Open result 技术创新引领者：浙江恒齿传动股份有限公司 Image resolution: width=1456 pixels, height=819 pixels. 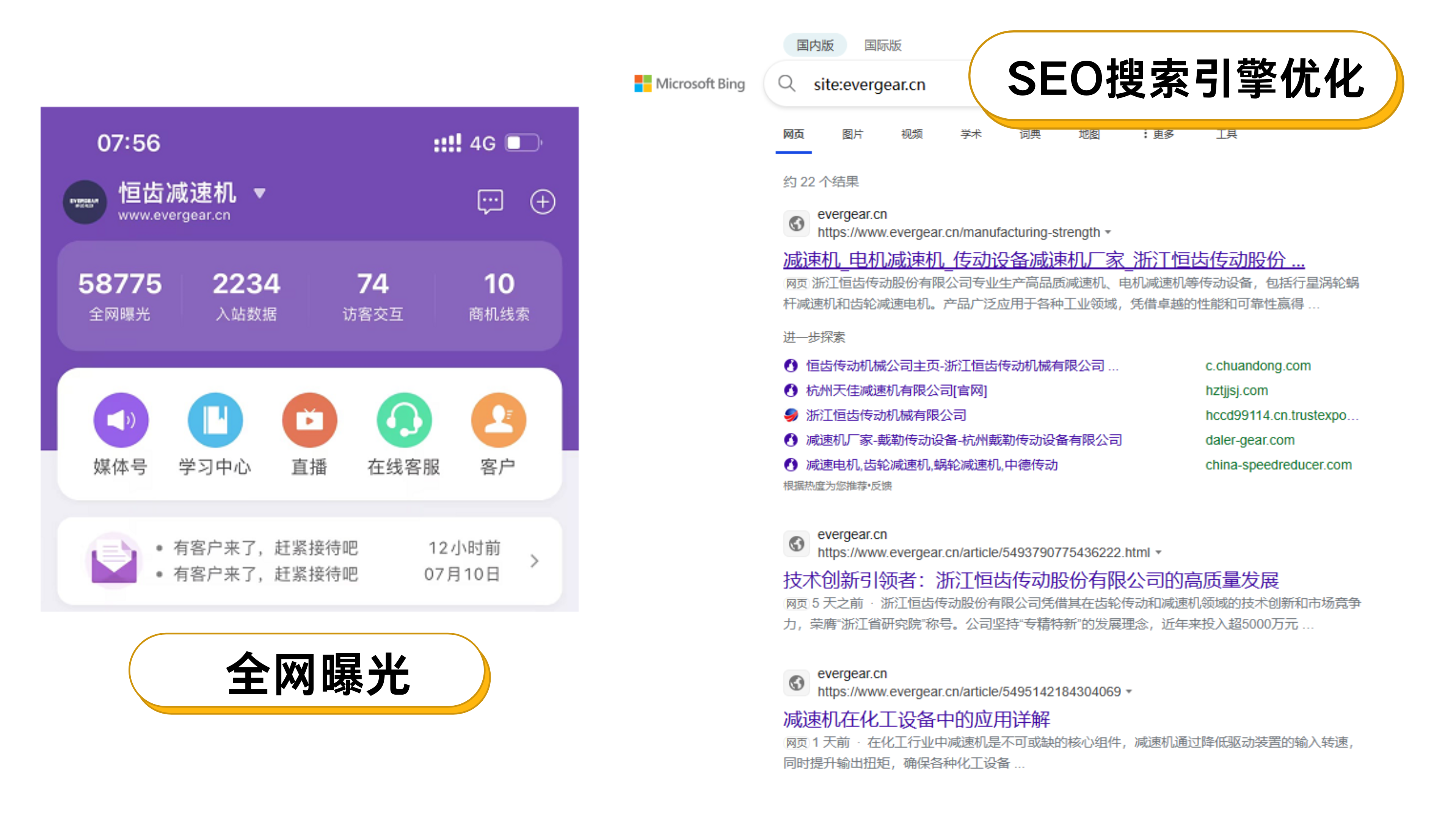pos(1031,580)
